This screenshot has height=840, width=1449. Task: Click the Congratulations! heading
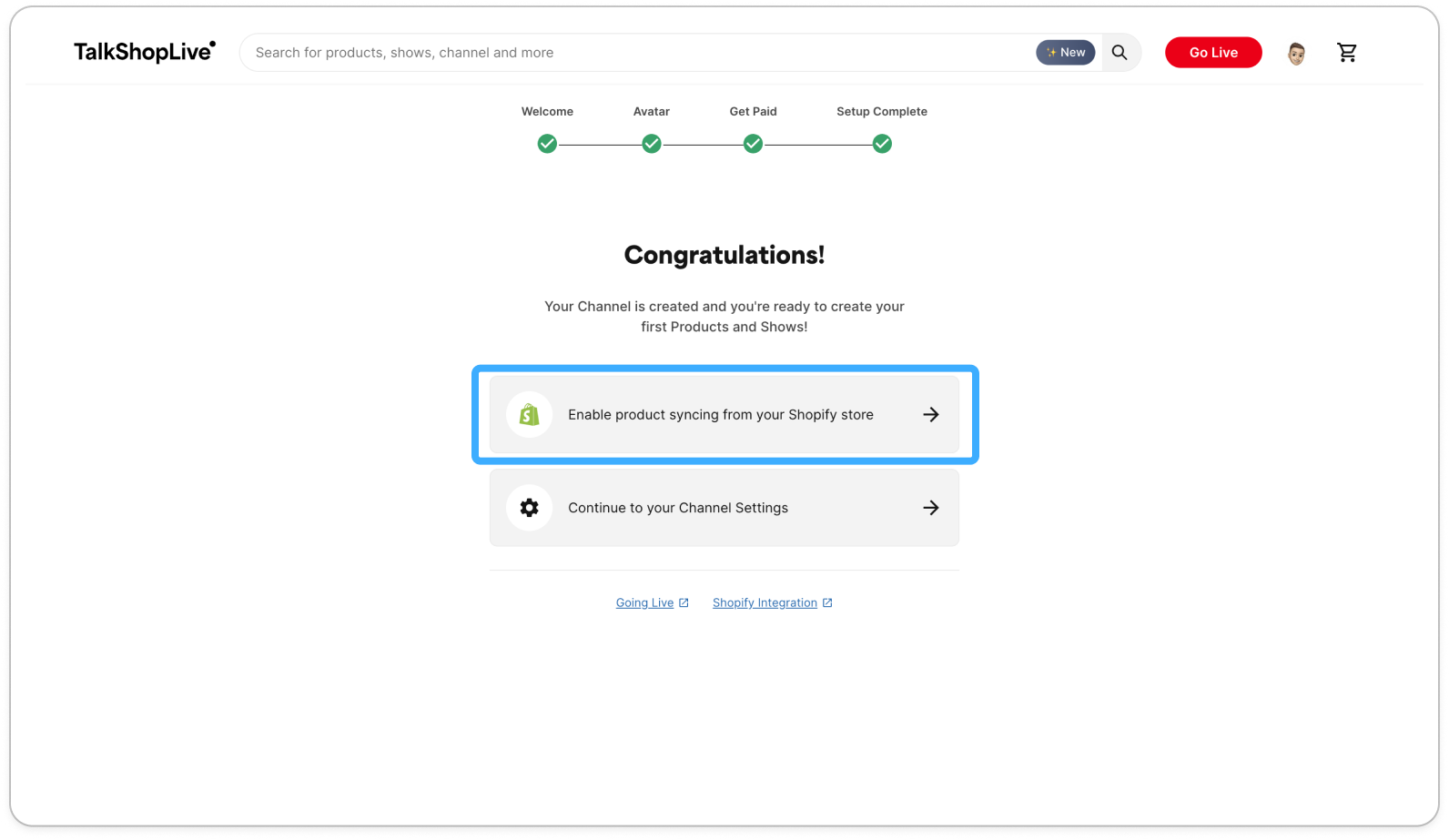click(x=724, y=255)
